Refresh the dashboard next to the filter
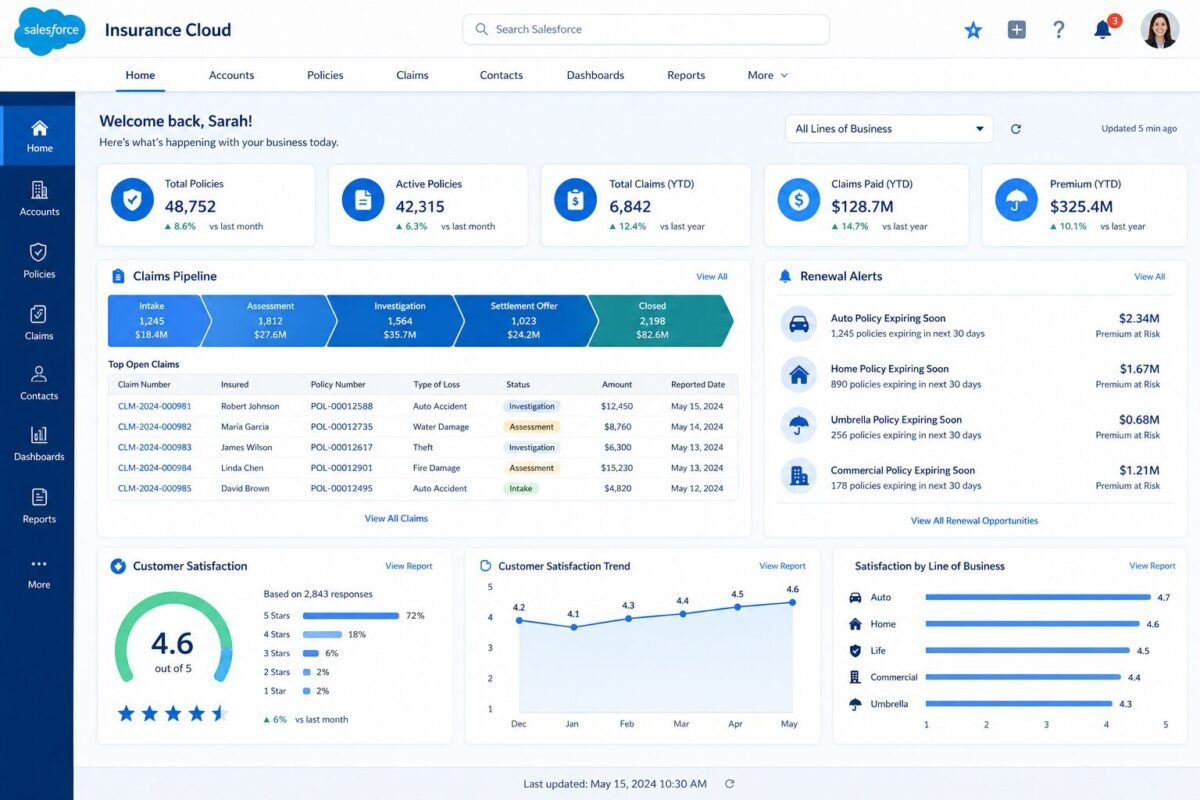 click(x=1016, y=129)
